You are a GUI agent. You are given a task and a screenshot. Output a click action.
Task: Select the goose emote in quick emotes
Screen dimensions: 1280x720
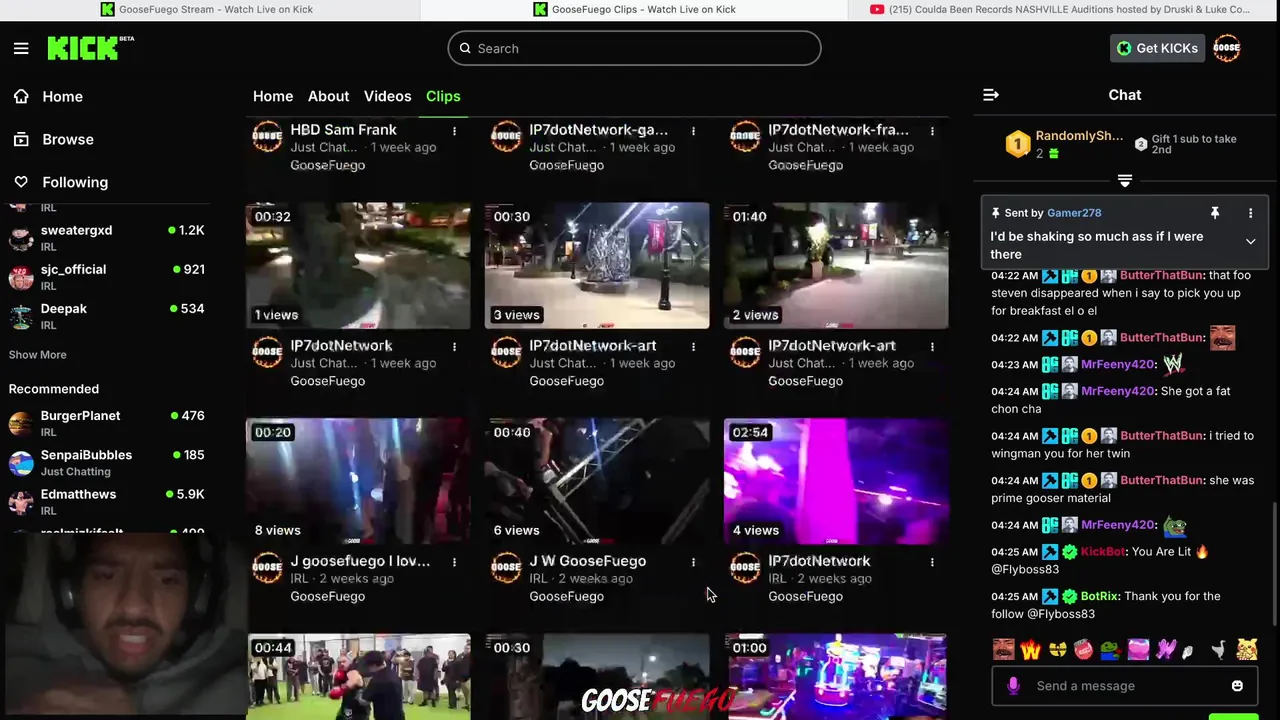pyautogui.click(x=1218, y=650)
